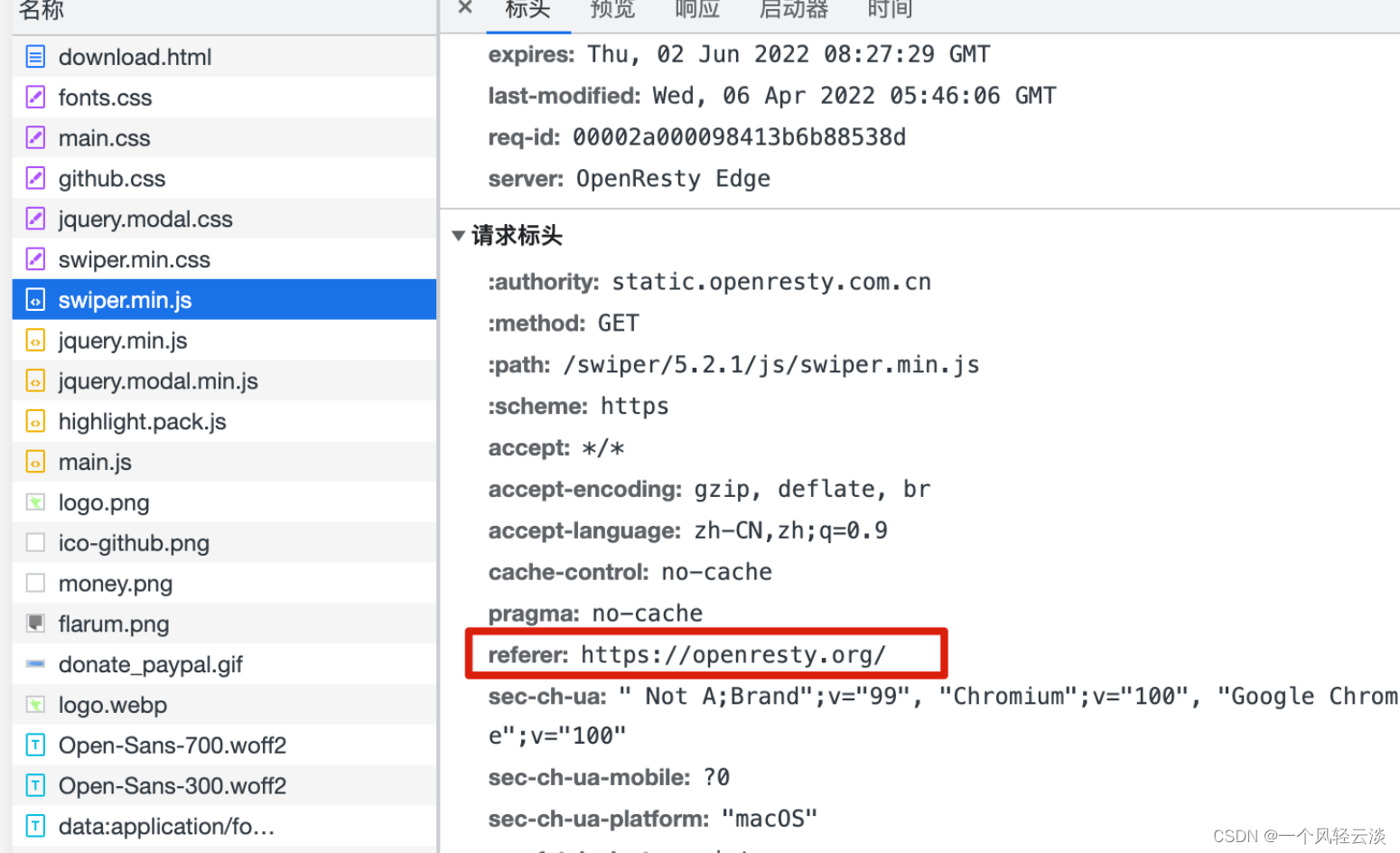Click the fonts.css stylesheet icon
The height and width of the screenshot is (853, 1400).
click(35, 97)
